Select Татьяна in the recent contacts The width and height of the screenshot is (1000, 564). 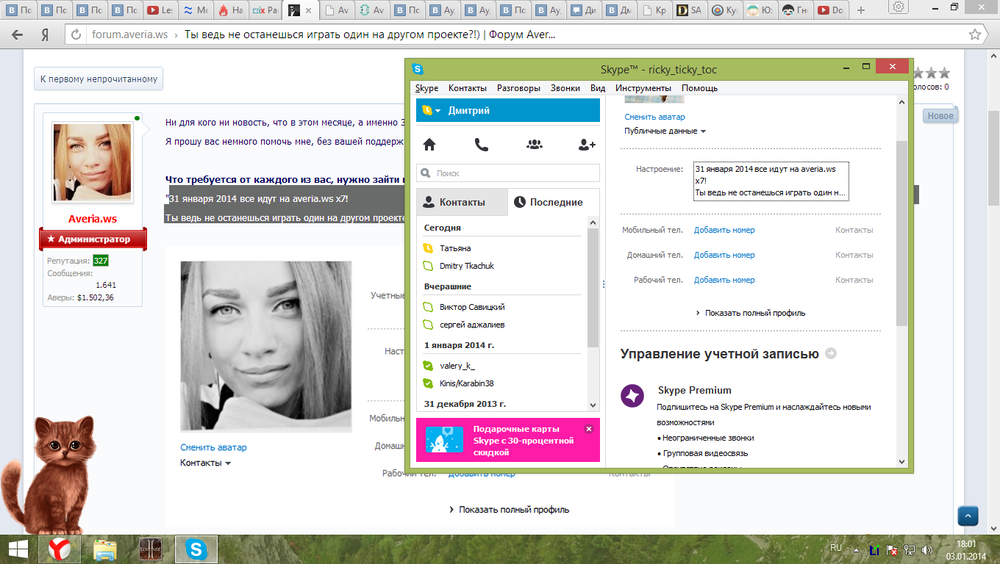coord(455,248)
